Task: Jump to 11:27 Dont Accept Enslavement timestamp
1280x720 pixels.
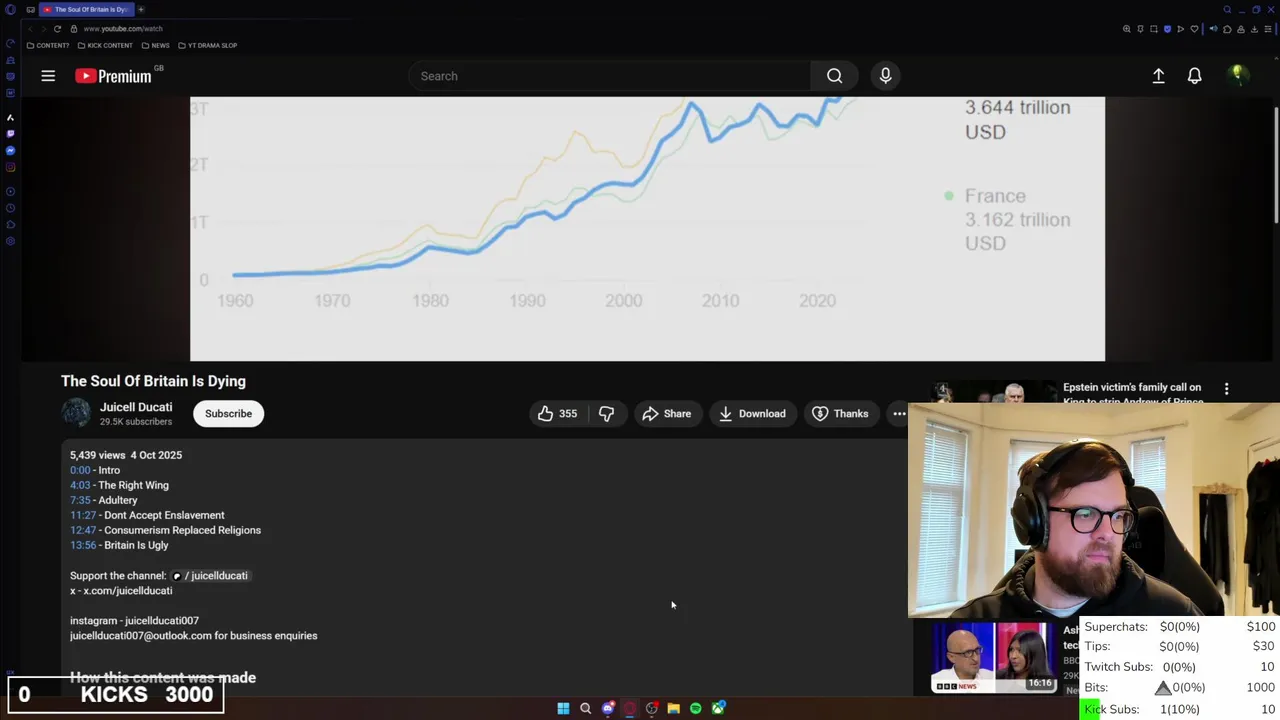Action: click(x=83, y=515)
